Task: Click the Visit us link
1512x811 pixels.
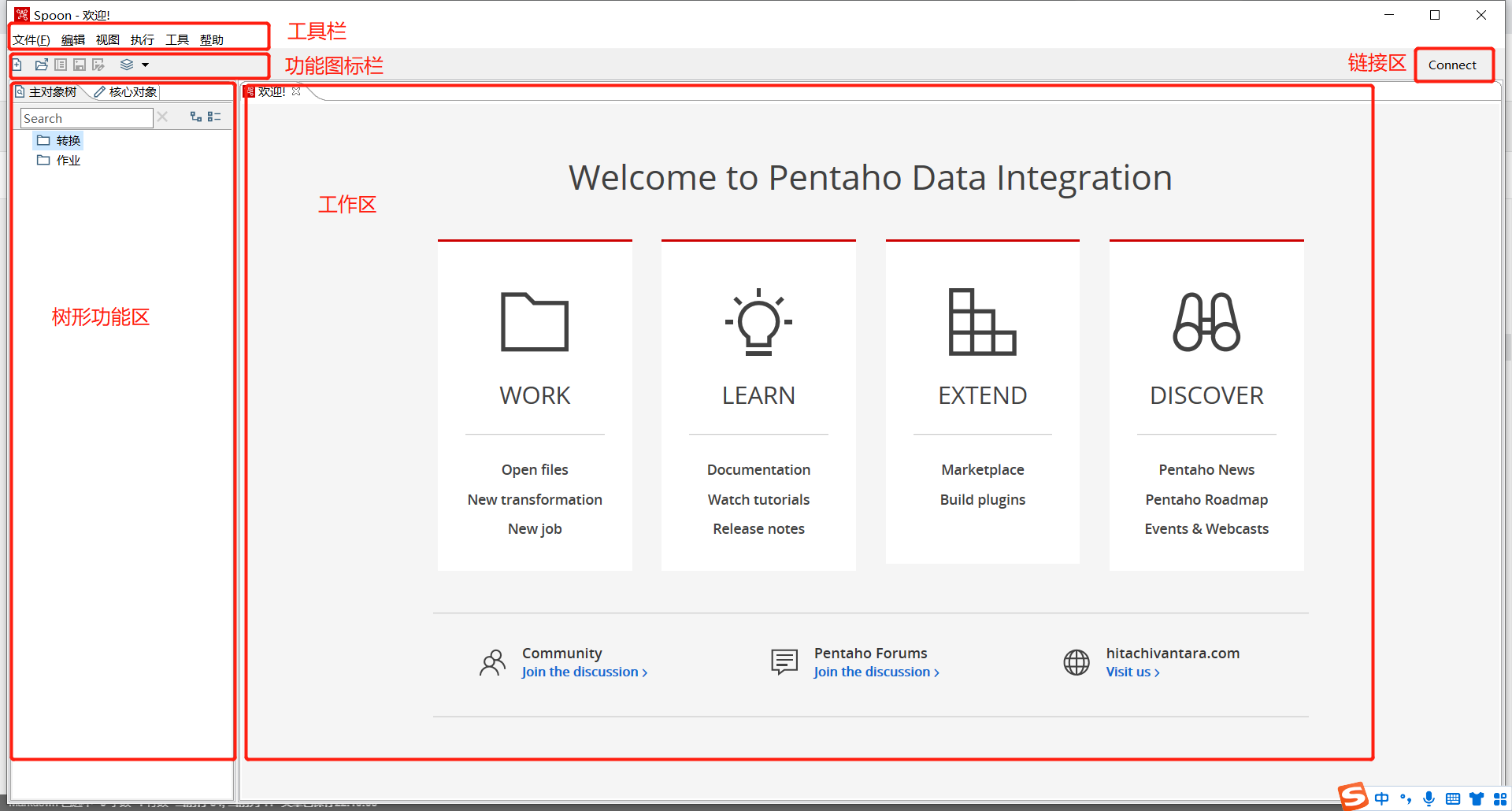Action: (1132, 672)
